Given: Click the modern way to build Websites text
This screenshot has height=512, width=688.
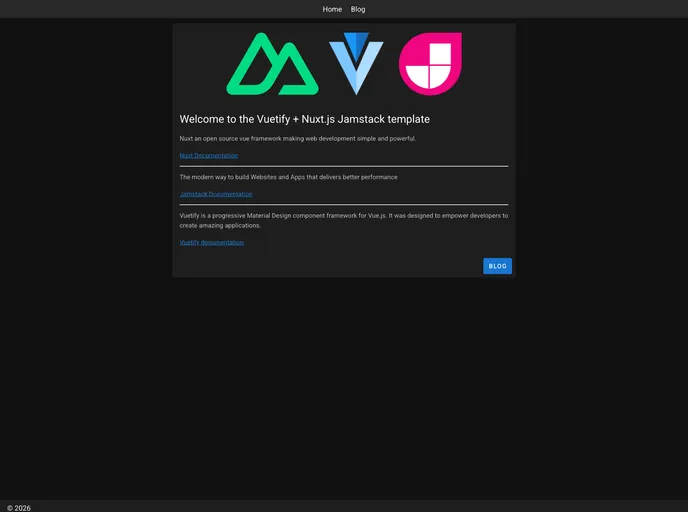Looking at the screenshot, I should 288,177.
